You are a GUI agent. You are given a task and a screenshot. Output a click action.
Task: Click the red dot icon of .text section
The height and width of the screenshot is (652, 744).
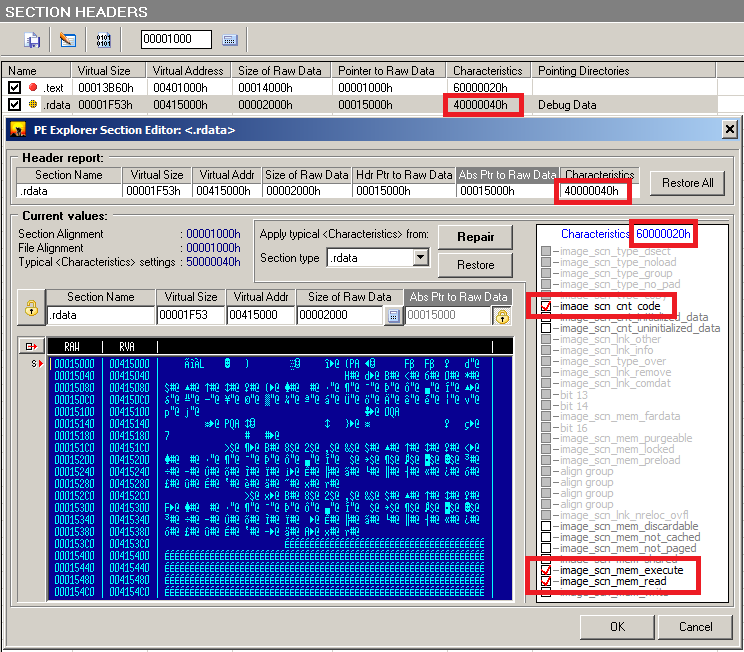(x=33, y=87)
